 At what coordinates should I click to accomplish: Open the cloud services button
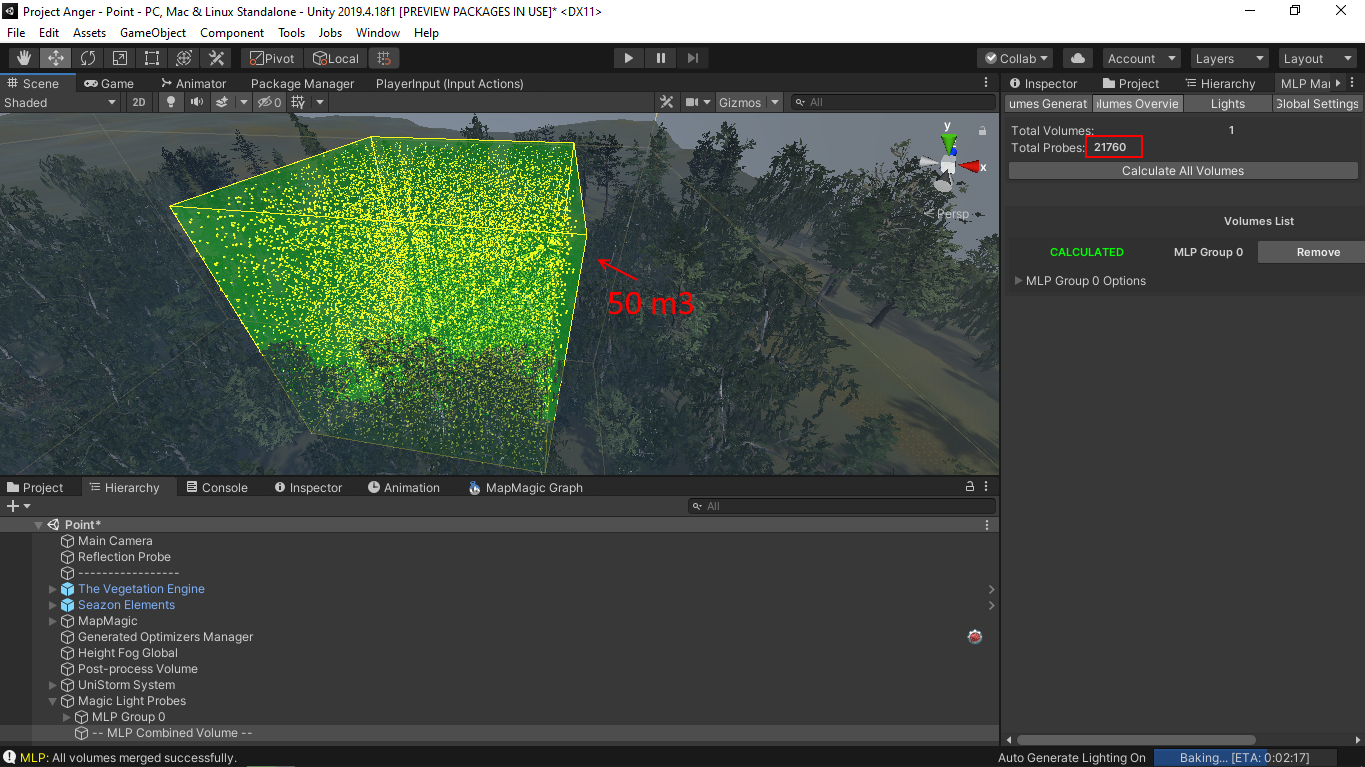pyautogui.click(x=1078, y=58)
